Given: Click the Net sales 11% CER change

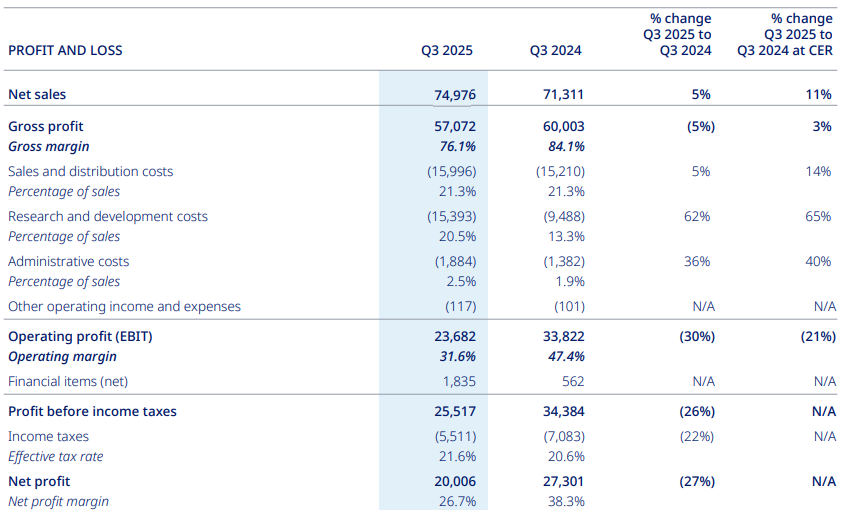Looking at the screenshot, I should pos(818,94).
